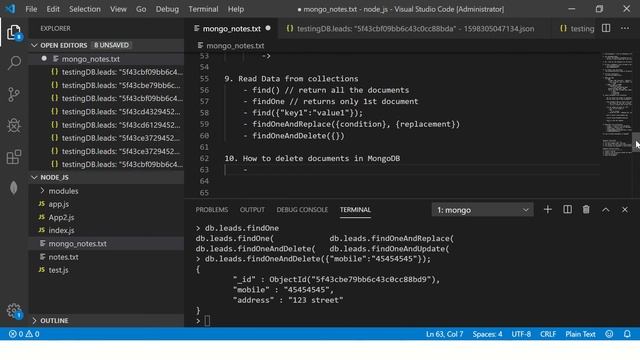640x360 pixels.
Task: Click the mongo_notes.txt breadcrumb
Action: click(x=235, y=46)
